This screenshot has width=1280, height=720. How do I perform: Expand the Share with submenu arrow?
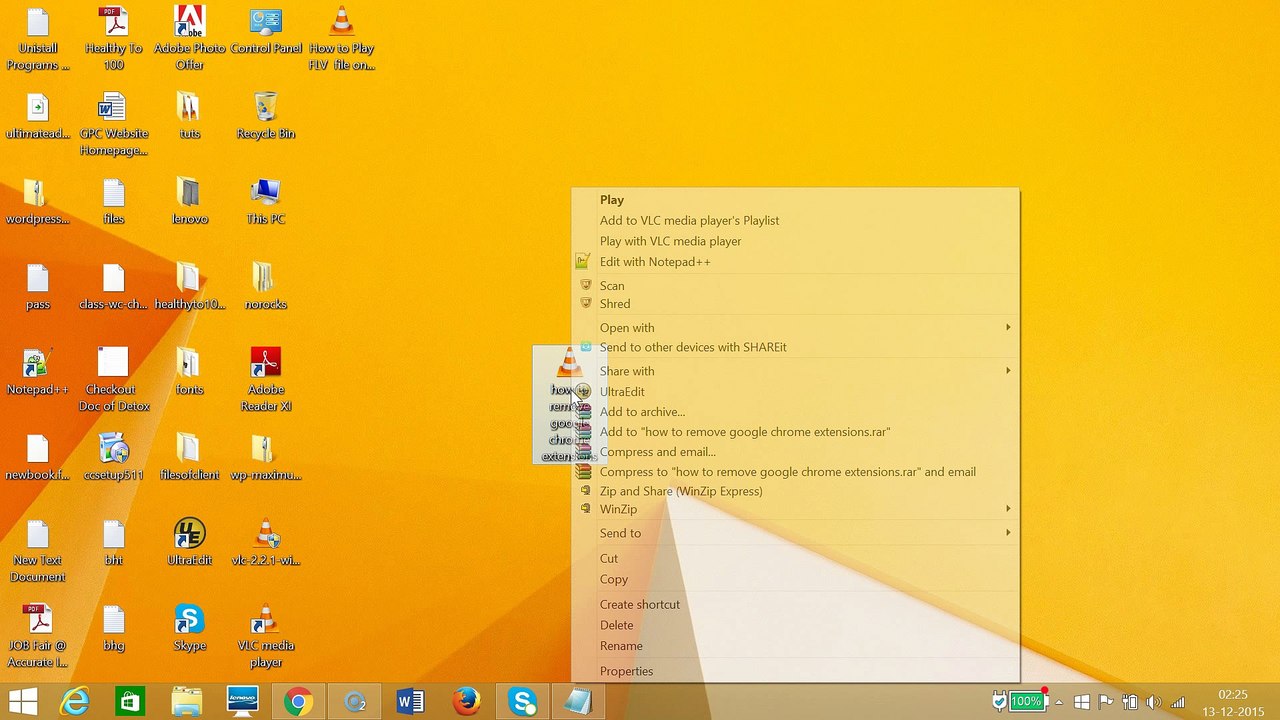click(1007, 371)
